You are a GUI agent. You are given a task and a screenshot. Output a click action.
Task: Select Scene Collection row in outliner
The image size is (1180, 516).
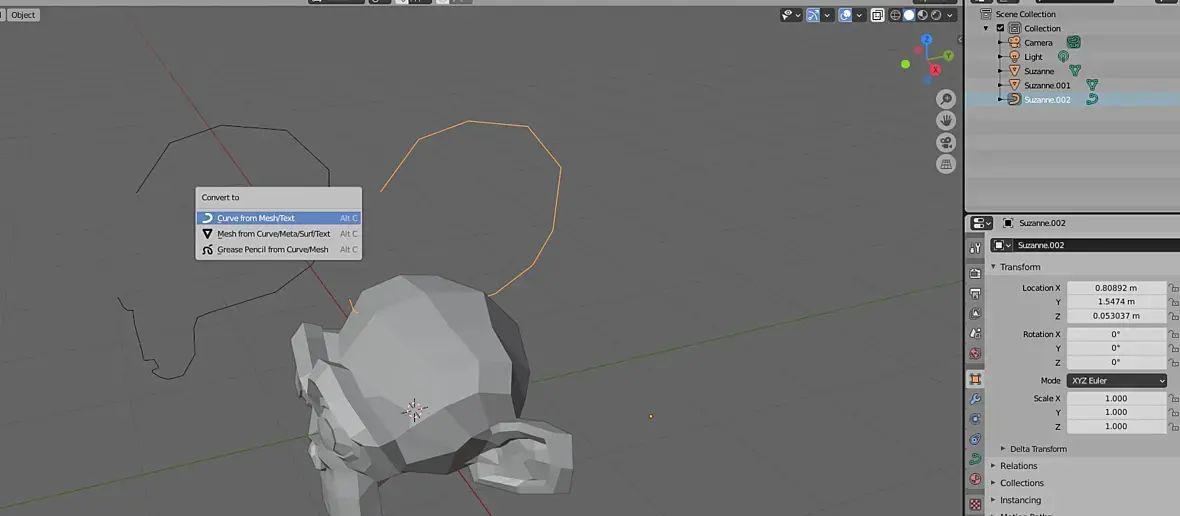(1025, 14)
